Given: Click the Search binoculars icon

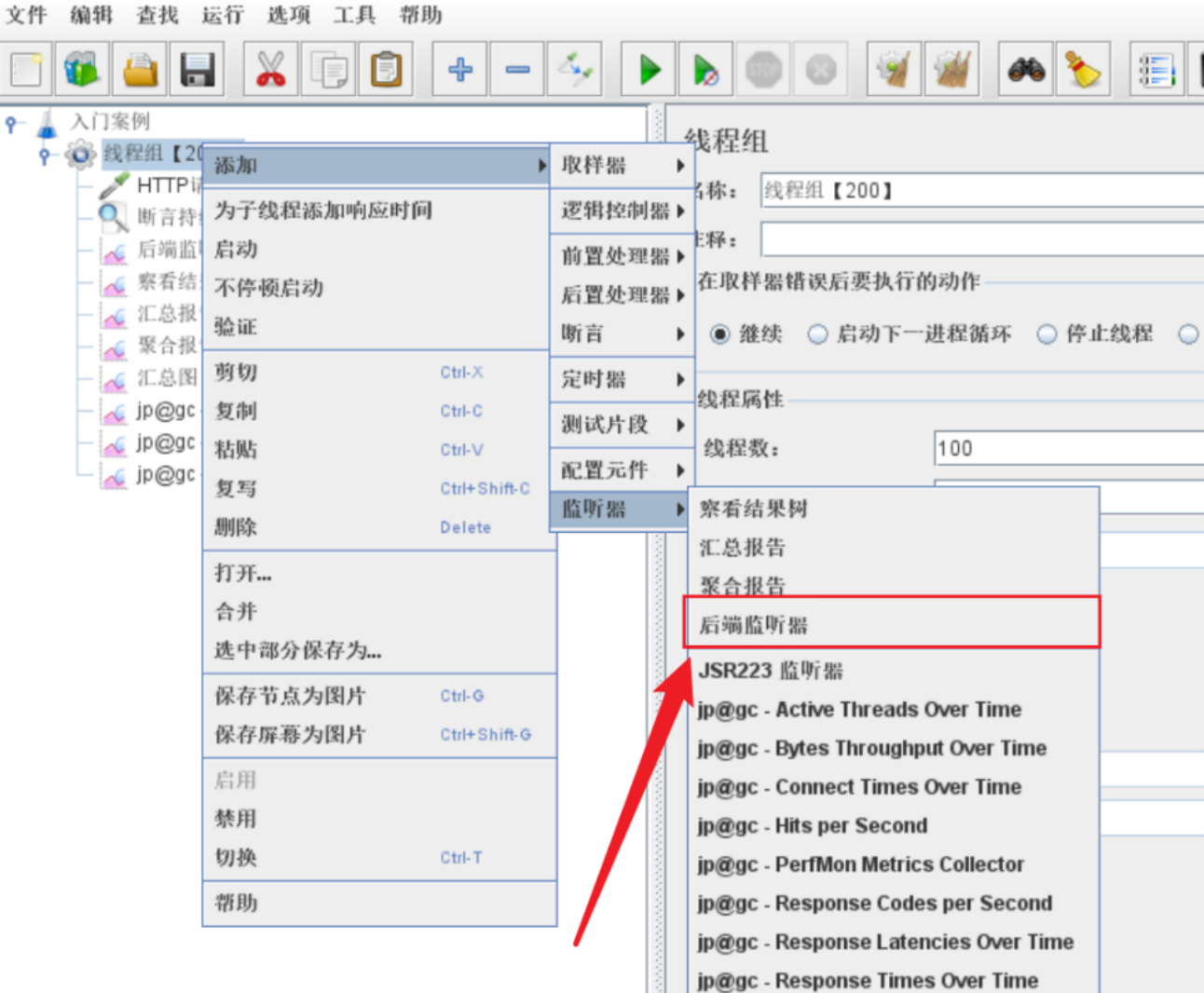Looking at the screenshot, I should [1026, 69].
